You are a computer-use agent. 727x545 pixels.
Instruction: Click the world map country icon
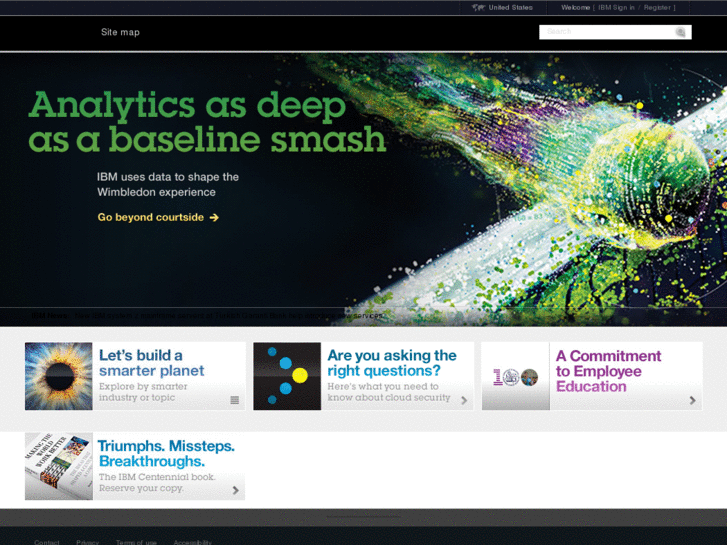point(478,7)
